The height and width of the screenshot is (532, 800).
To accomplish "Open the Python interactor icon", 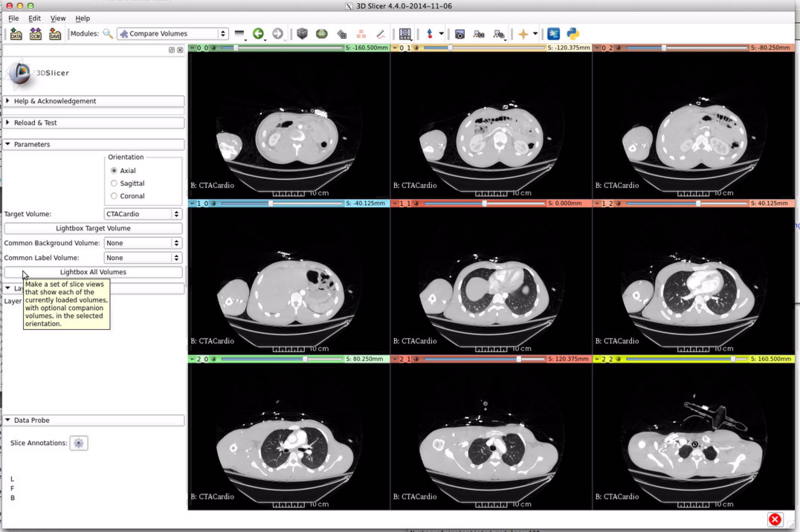I will pos(573,34).
